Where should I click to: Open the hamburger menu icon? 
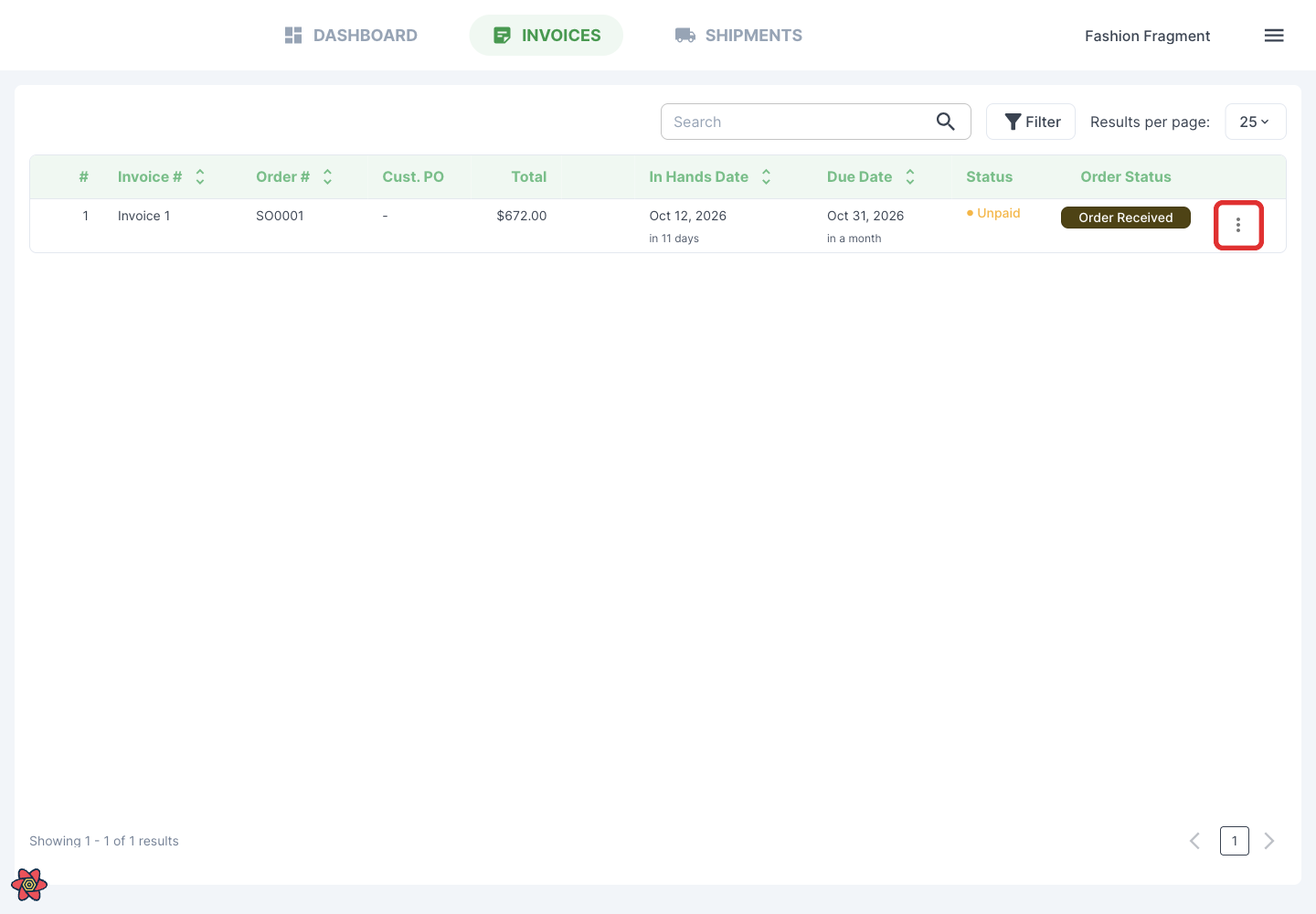point(1274,36)
